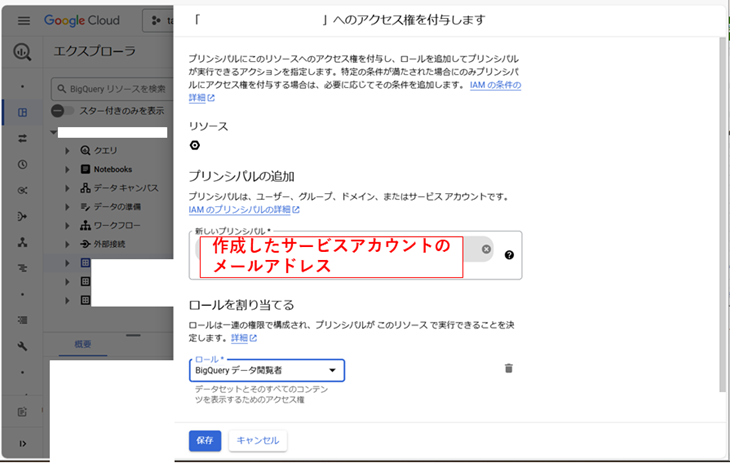Image resolution: width=730 pixels, height=463 pixels.
Task: Click the 新しいプリンシパル input field
Action: (355, 255)
